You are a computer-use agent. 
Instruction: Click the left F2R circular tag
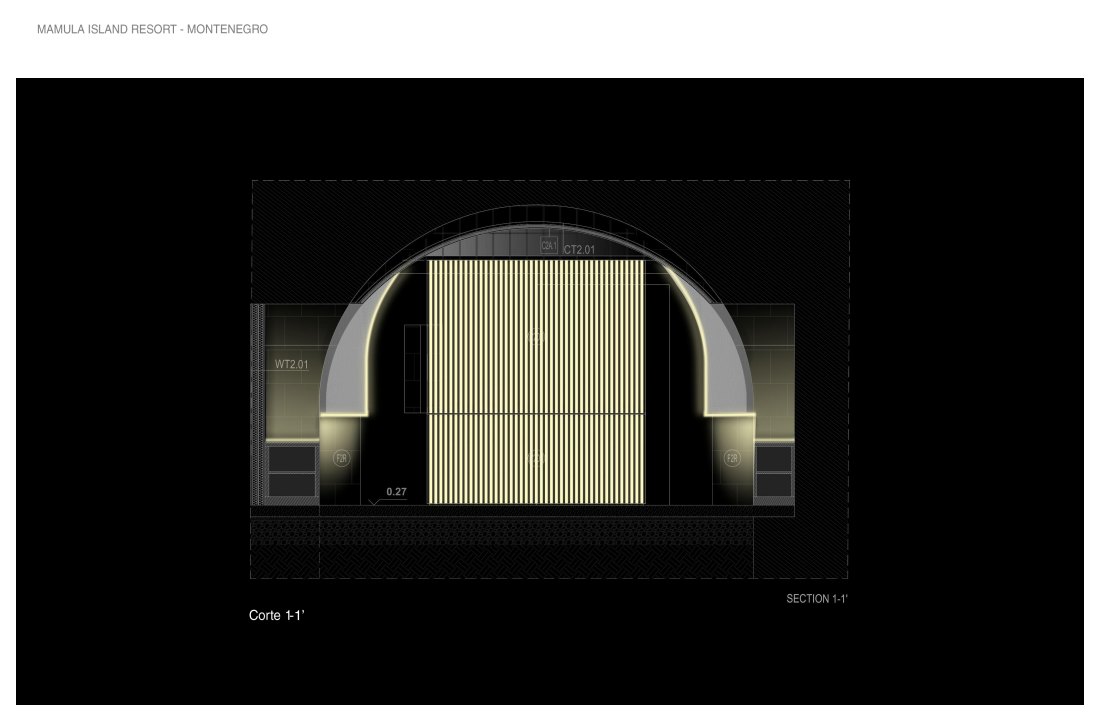point(341,458)
